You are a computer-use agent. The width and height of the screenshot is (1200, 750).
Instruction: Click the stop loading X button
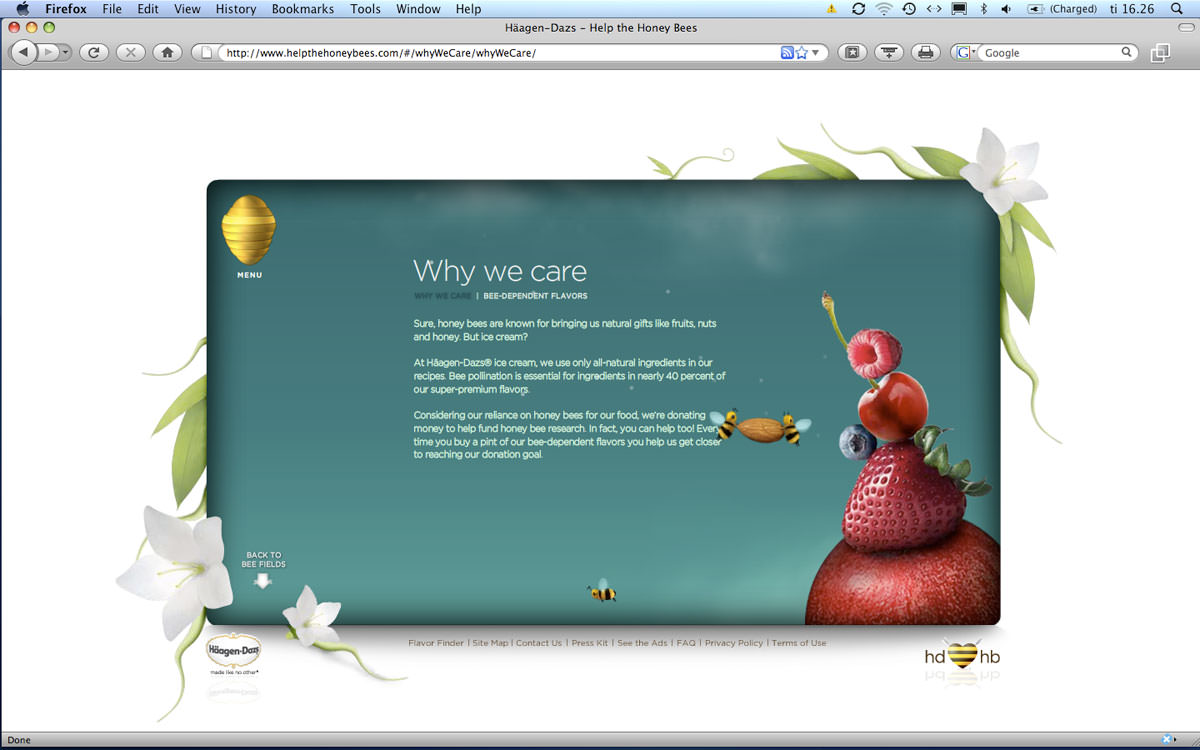tap(130, 52)
